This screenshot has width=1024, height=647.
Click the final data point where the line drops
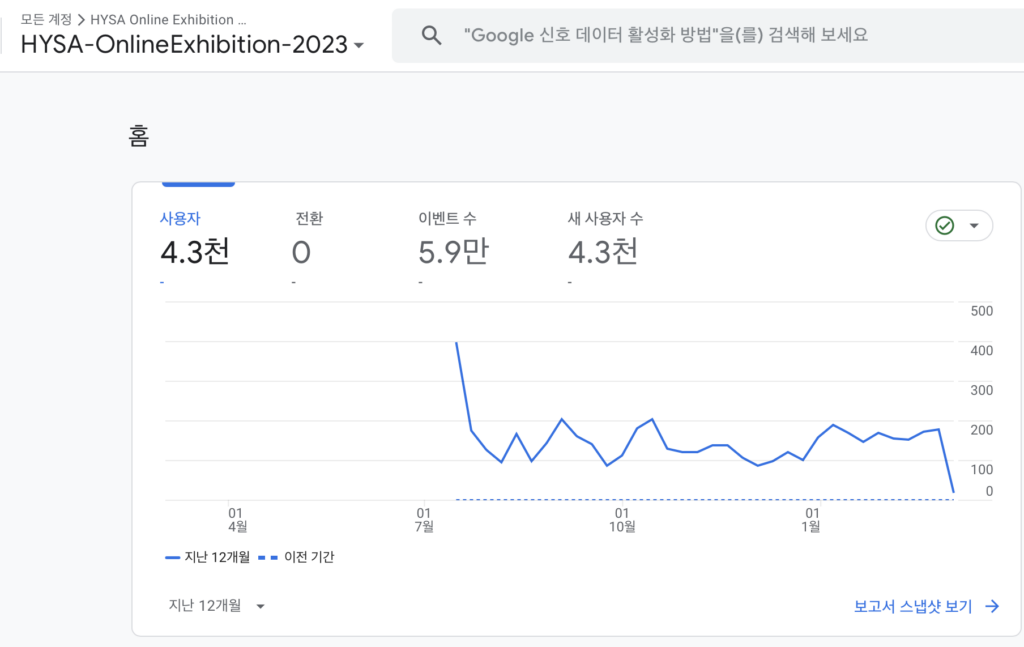tap(953, 491)
